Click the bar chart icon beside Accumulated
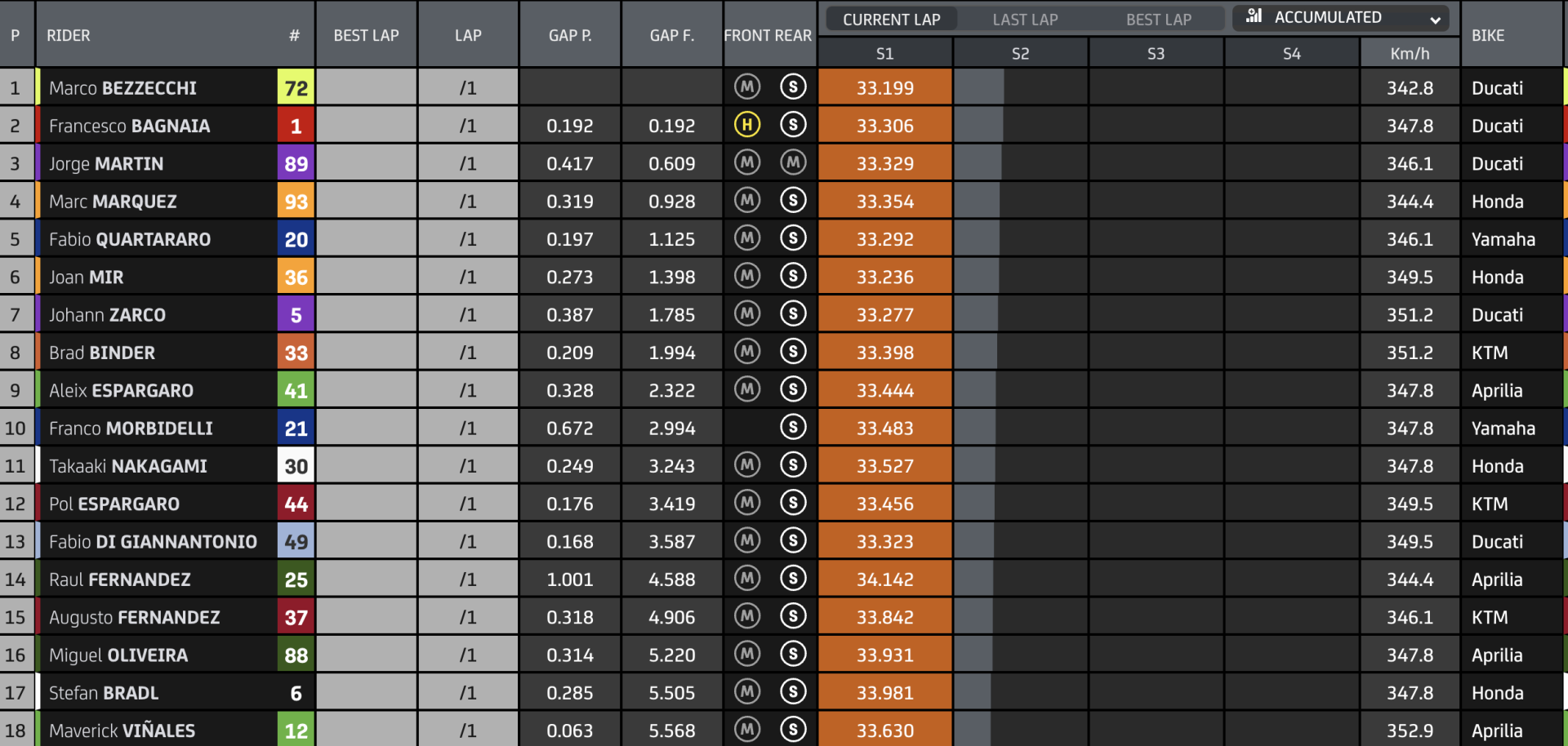Viewport: 1568px width, 746px height. coord(1254,16)
